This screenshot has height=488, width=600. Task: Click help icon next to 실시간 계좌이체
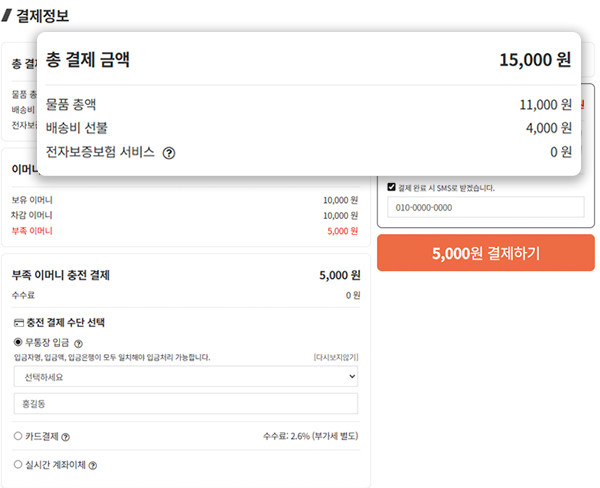tap(93, 465)
